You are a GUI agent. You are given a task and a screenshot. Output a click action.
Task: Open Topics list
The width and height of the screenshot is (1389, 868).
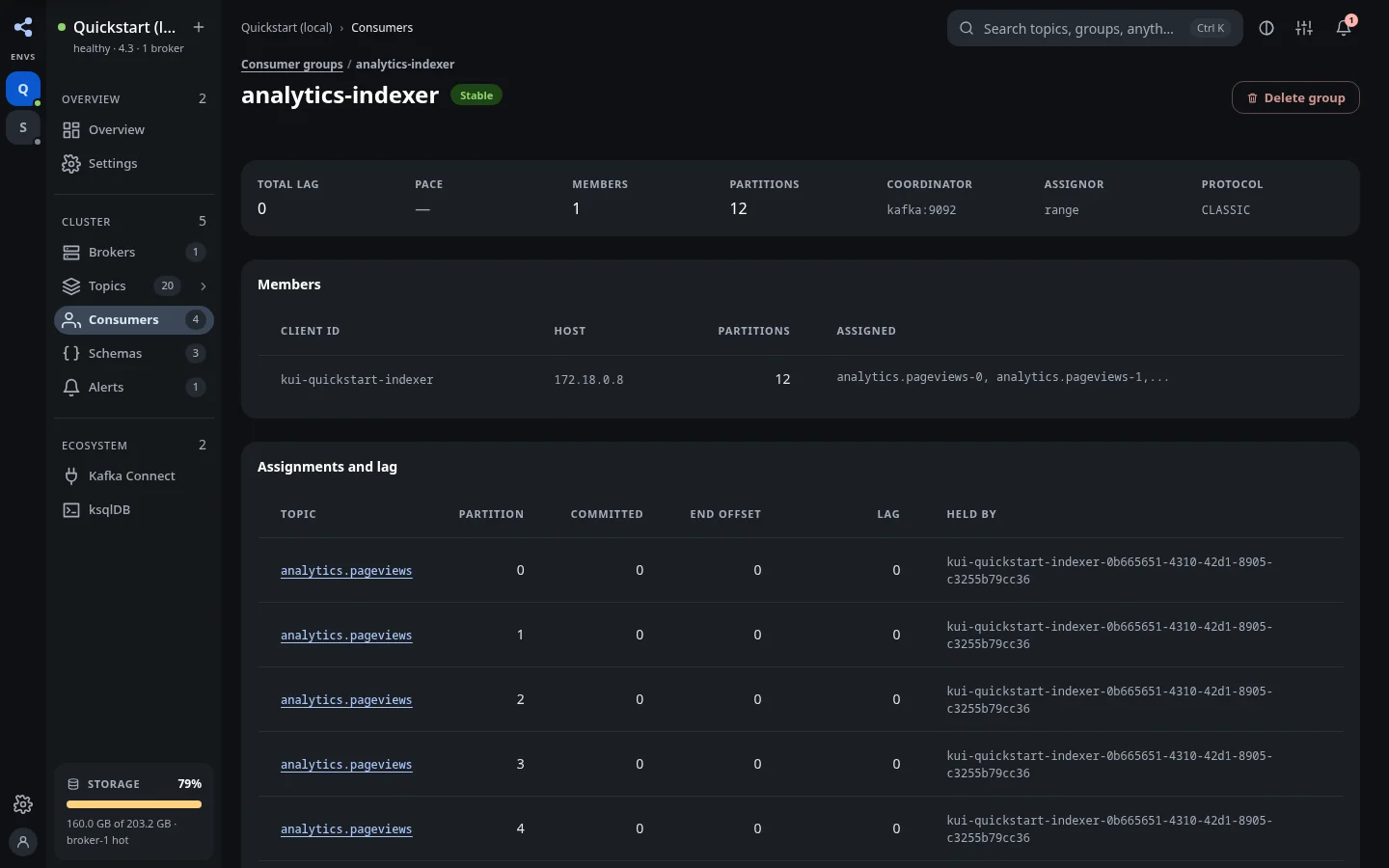pyautogui.click(x=121, y=286)
